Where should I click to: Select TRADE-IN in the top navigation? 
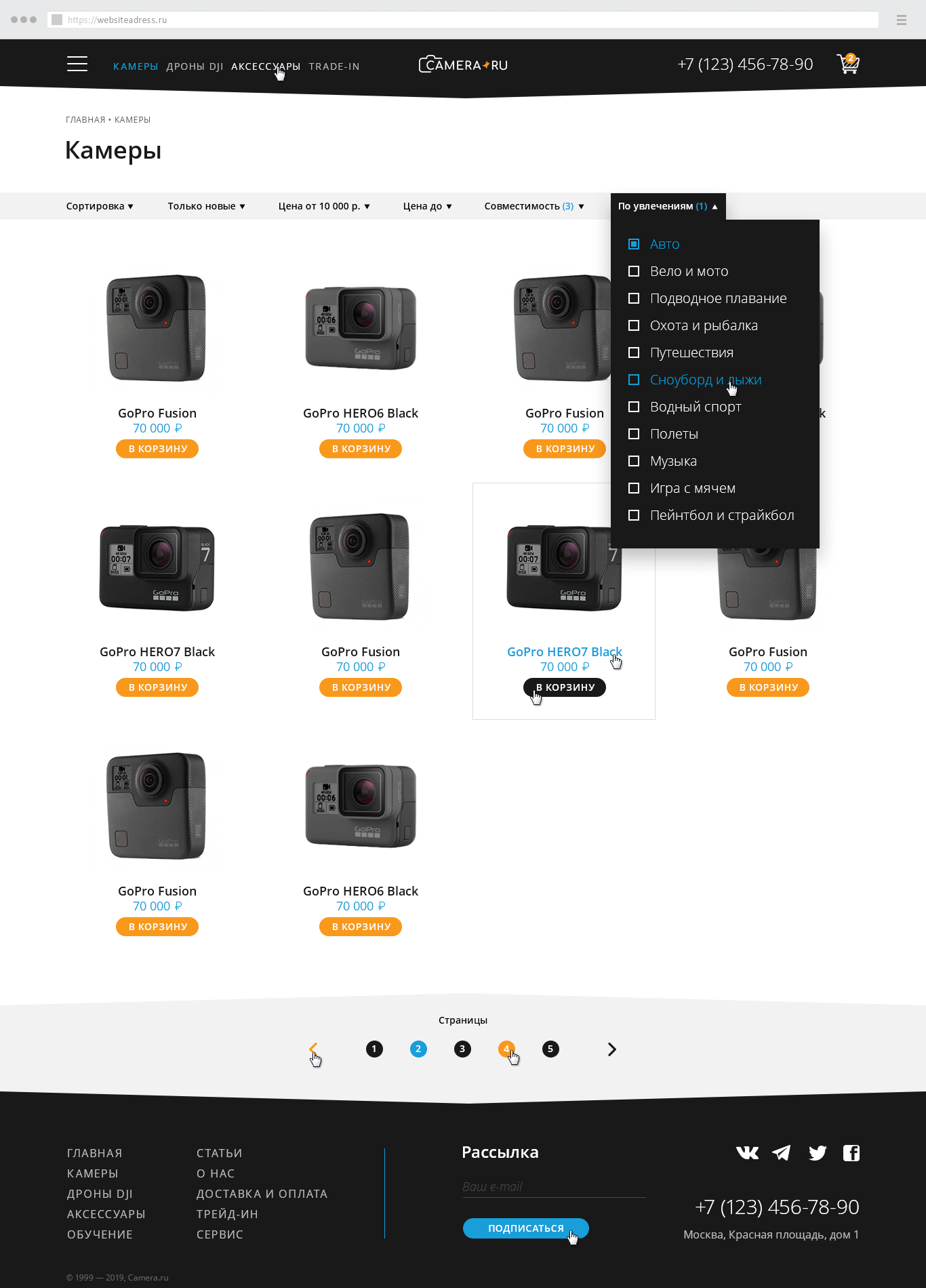[x=334, y=66]
